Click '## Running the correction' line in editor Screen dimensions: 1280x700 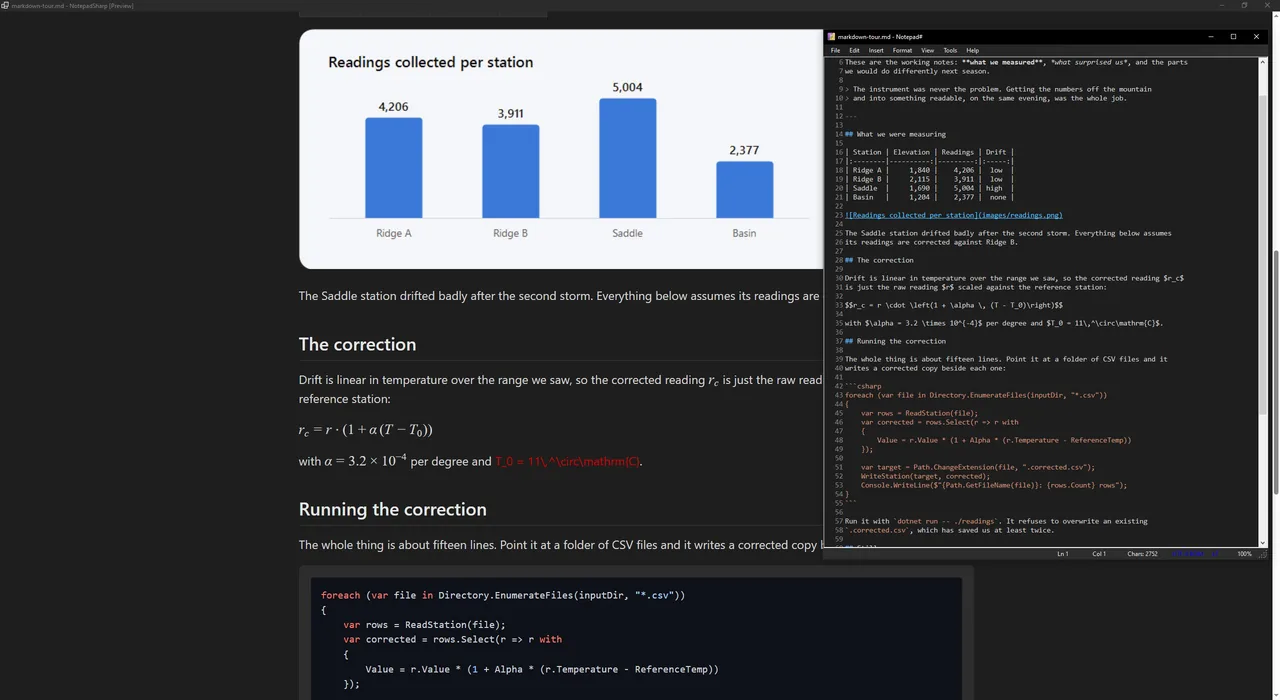[x=895, y=341]
